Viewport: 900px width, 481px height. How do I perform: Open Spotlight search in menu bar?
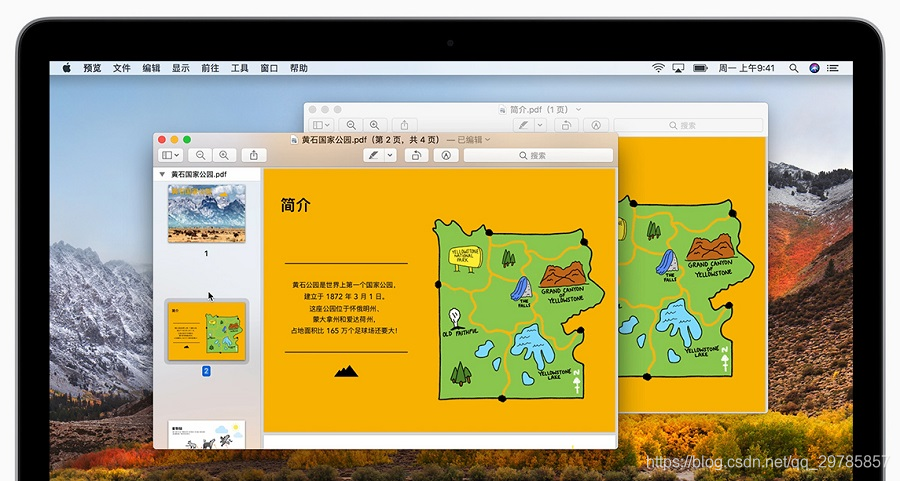794,68
